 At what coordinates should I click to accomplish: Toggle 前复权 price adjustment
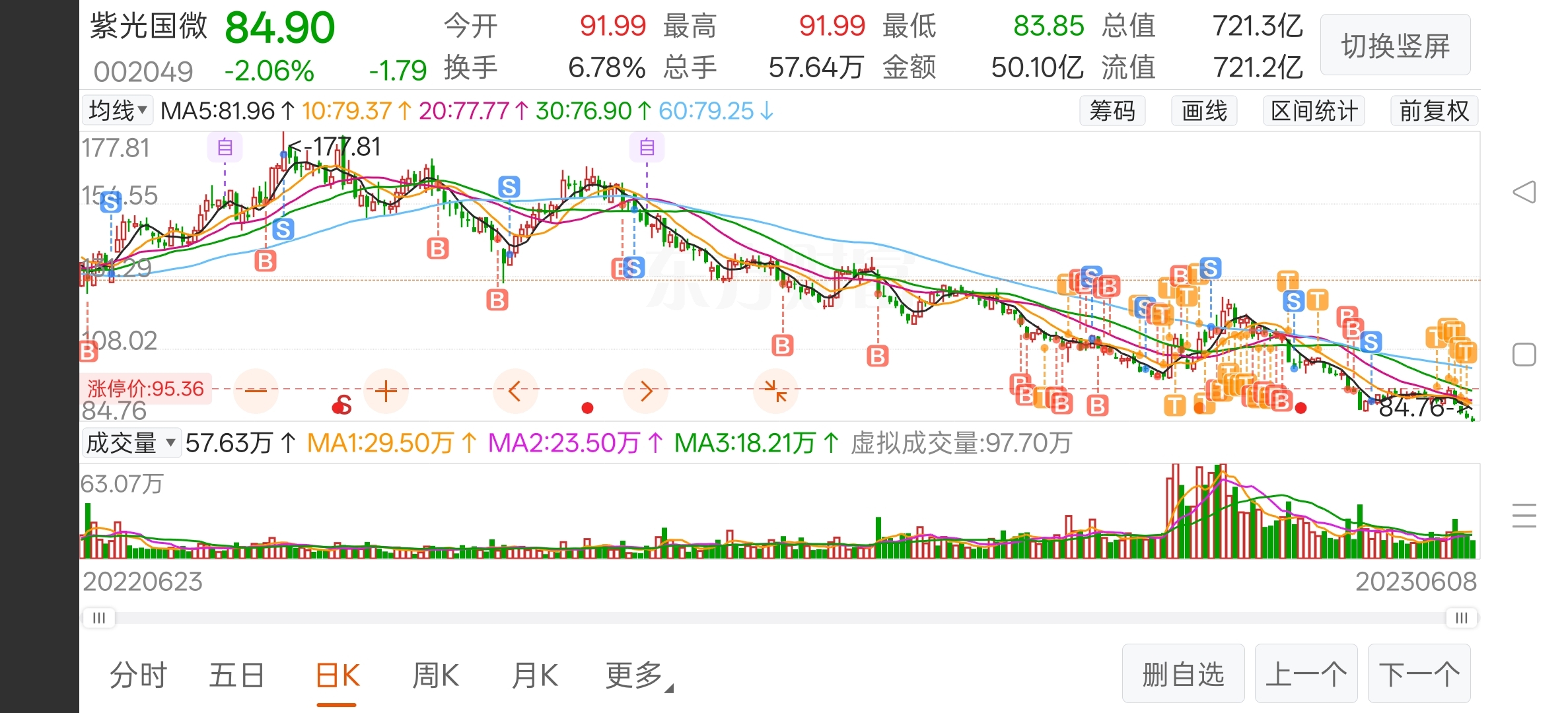coord(1434,111)
